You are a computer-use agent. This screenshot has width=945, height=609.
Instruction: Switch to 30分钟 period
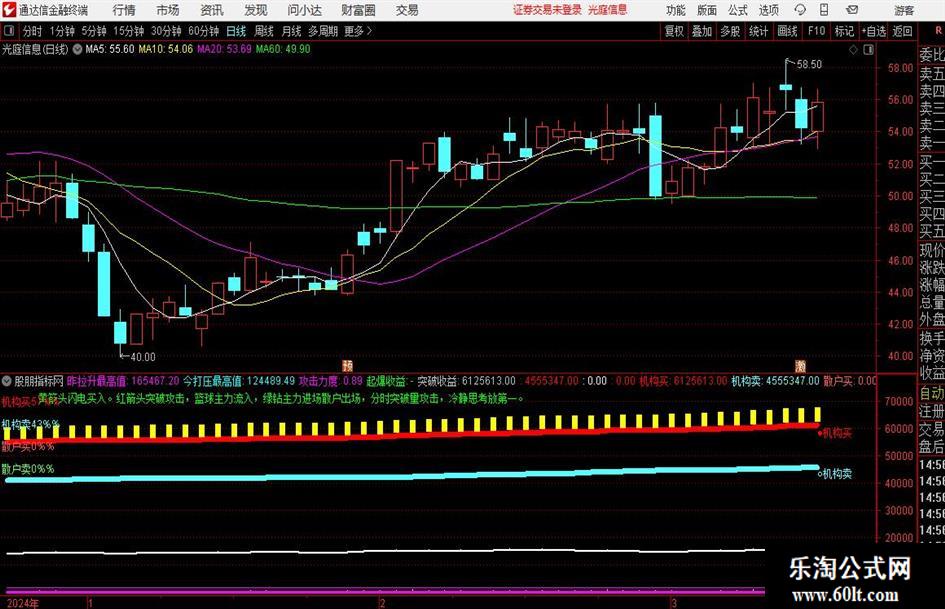pos(166,31)
